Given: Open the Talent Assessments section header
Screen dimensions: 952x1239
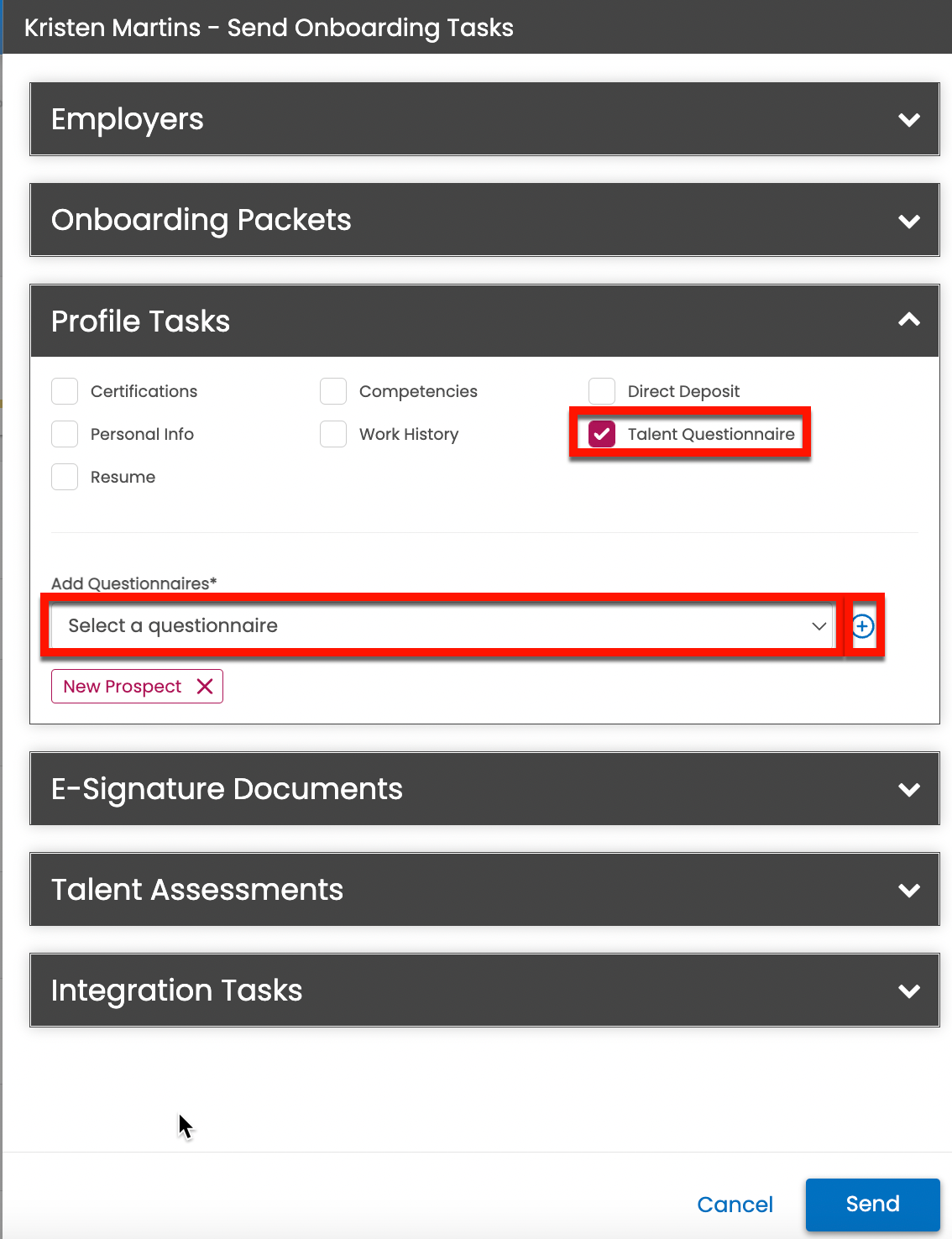Looking at the screenshot, I should [x=484, y=890].
